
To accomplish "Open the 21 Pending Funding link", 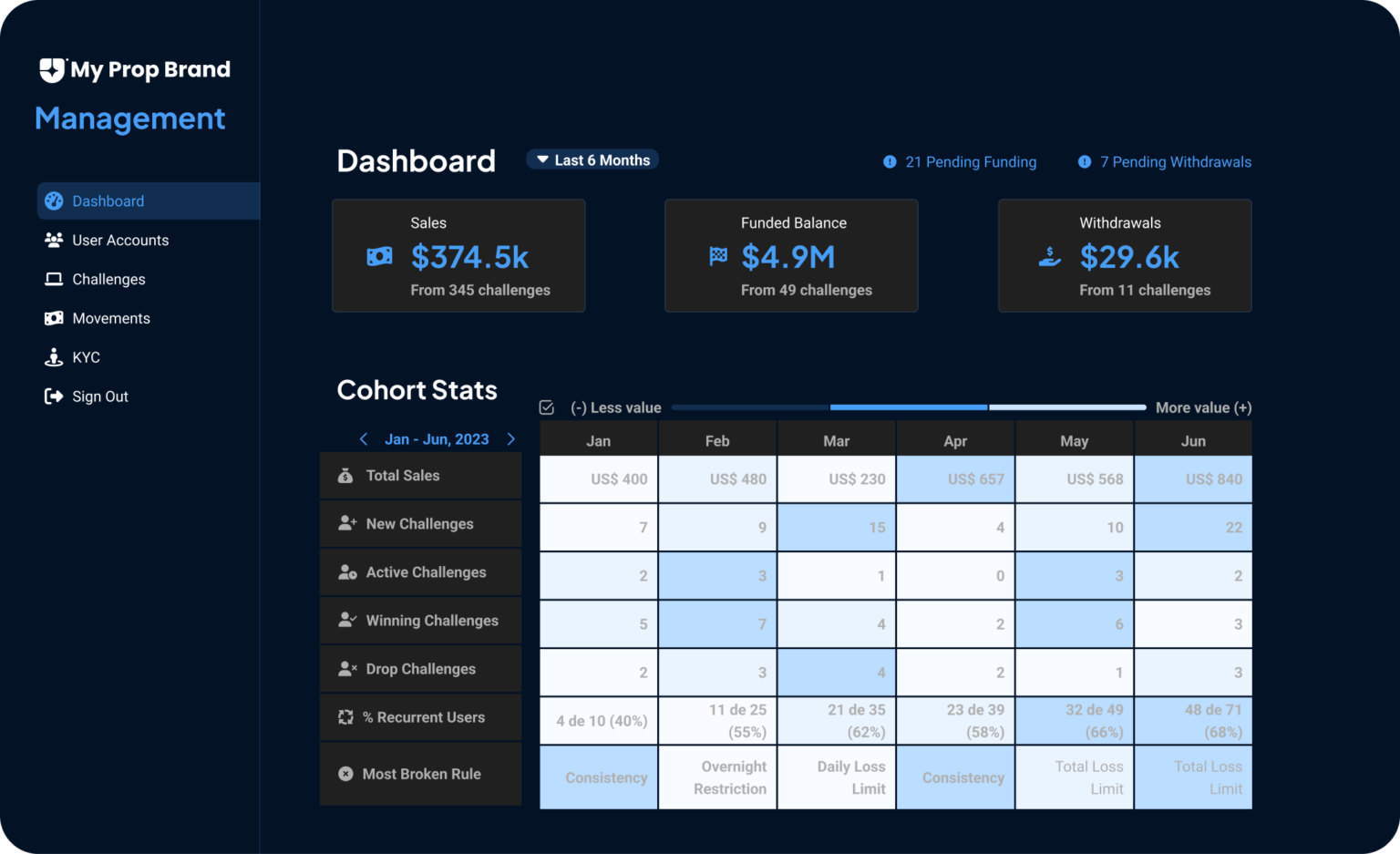I will pos(971,161).
